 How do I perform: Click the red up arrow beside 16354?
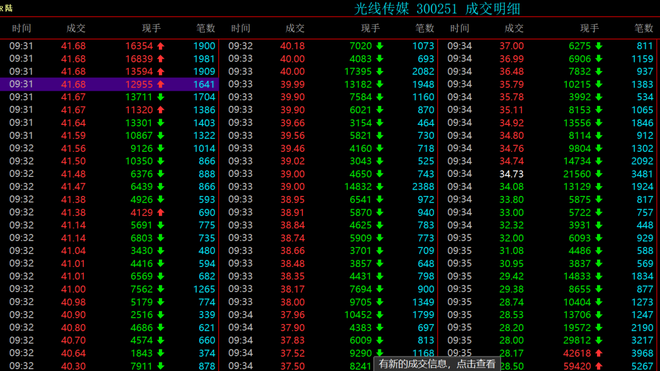pos(160,46)
